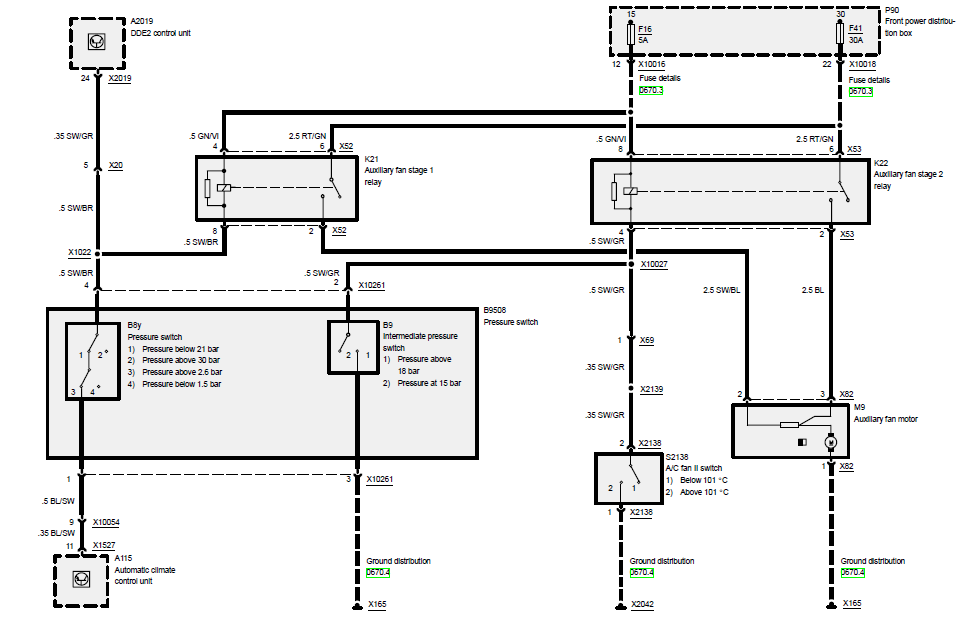980x636 pixels.
Task: Click the K22 relay coil symbol
Action: pyautogui.click(x=631, y=191)
